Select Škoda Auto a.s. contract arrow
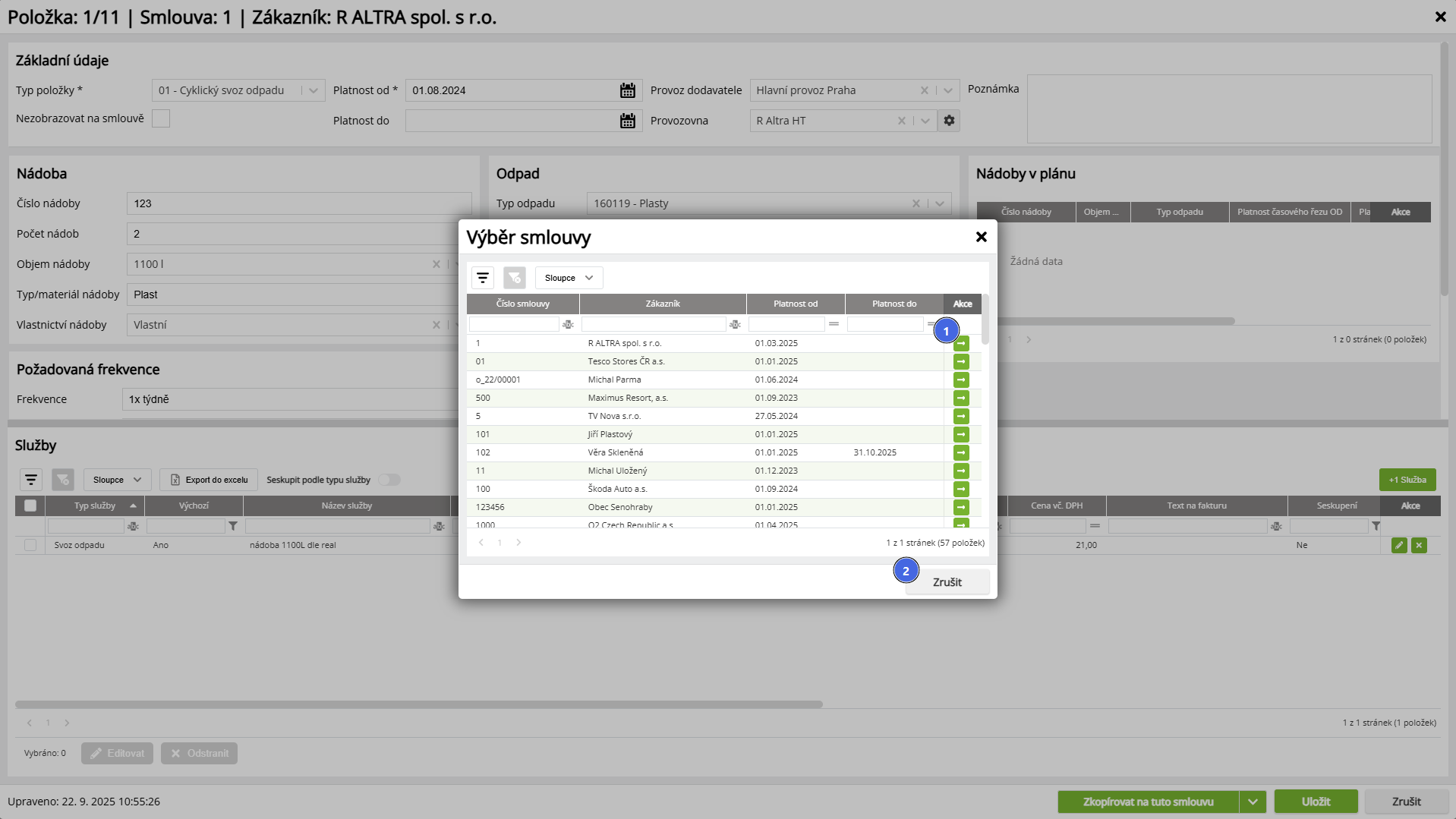 tap(961, 489)
